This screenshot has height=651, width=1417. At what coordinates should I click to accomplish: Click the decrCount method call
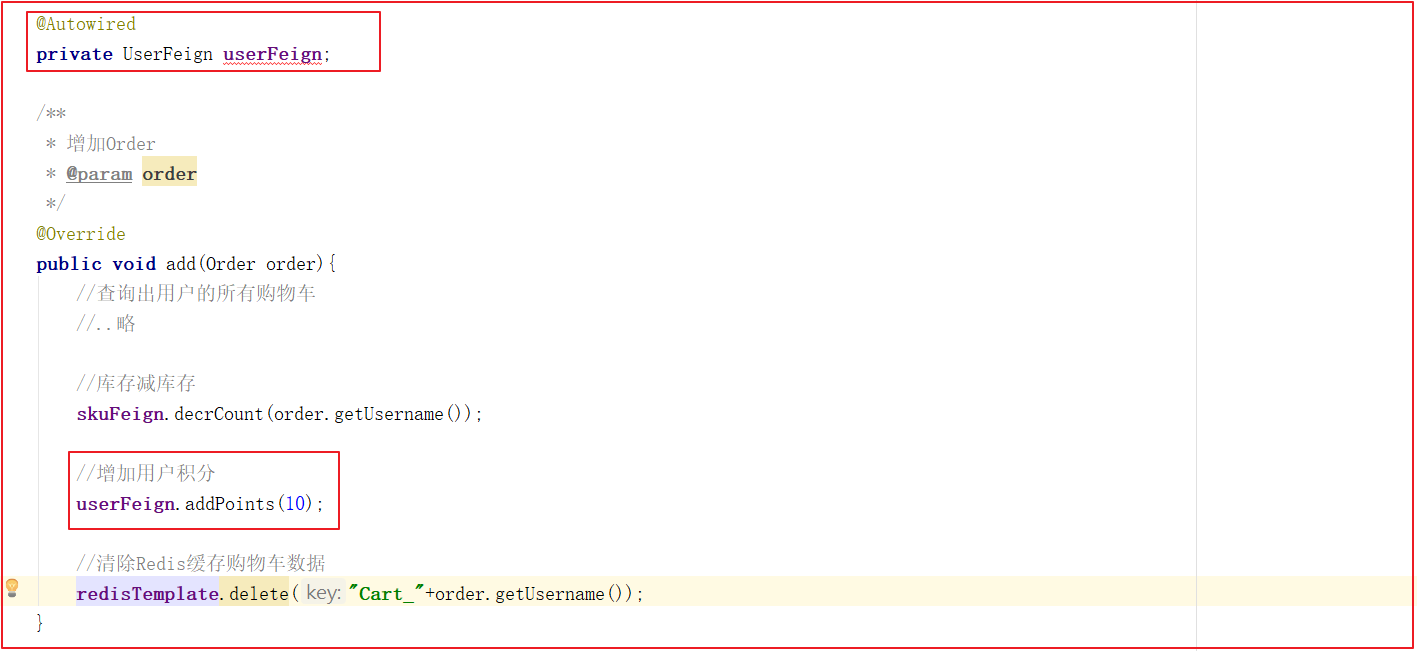point(218,414)
